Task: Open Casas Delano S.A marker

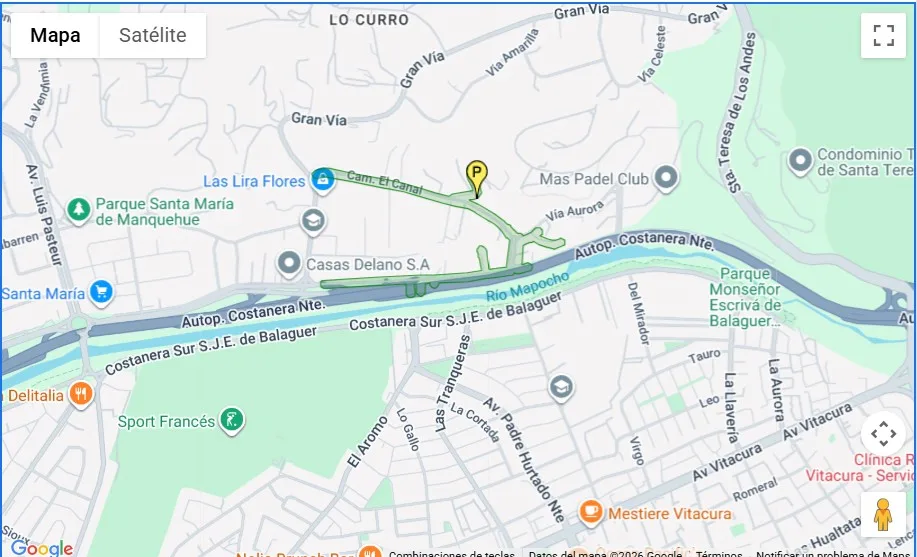Action: tap(289, 264)
